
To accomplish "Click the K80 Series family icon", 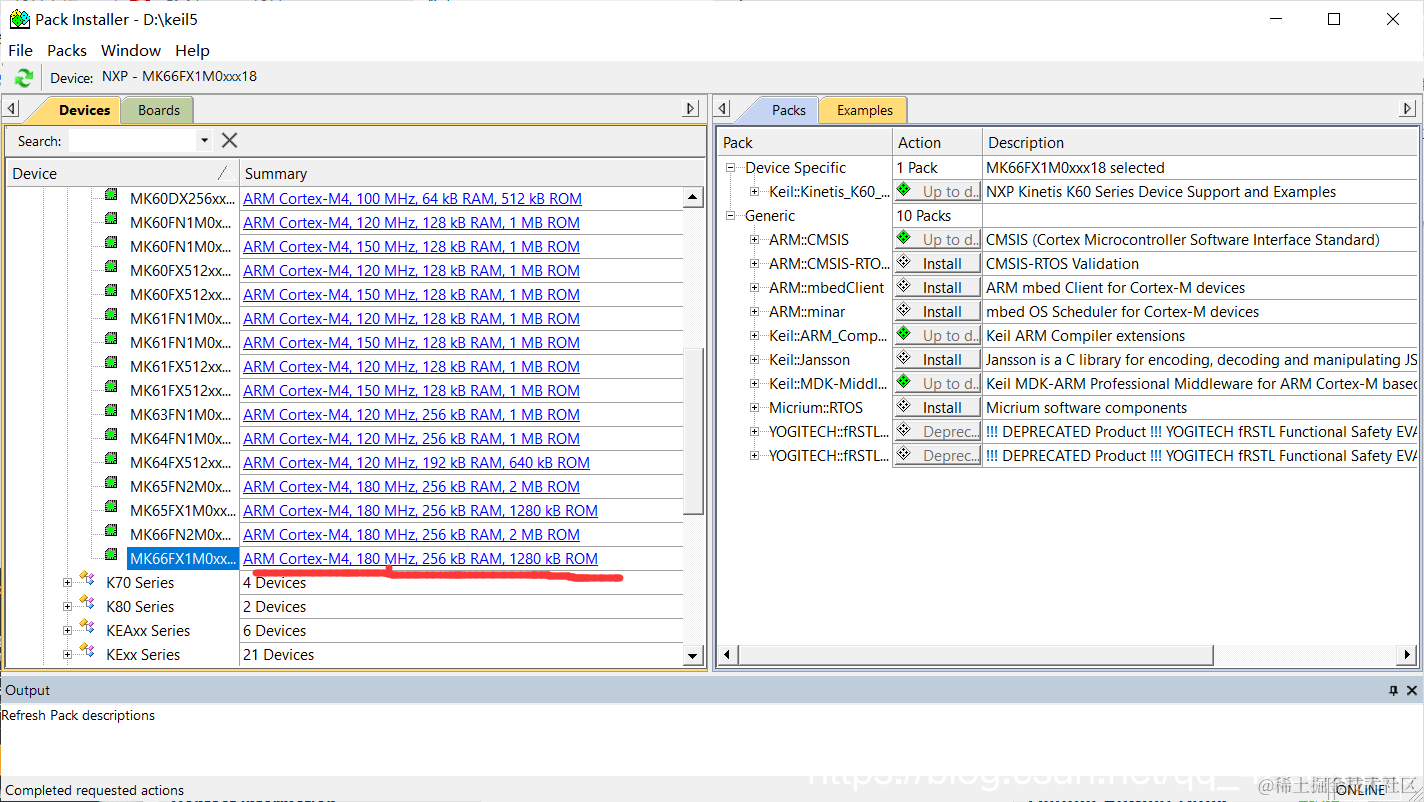I will 87,605.
